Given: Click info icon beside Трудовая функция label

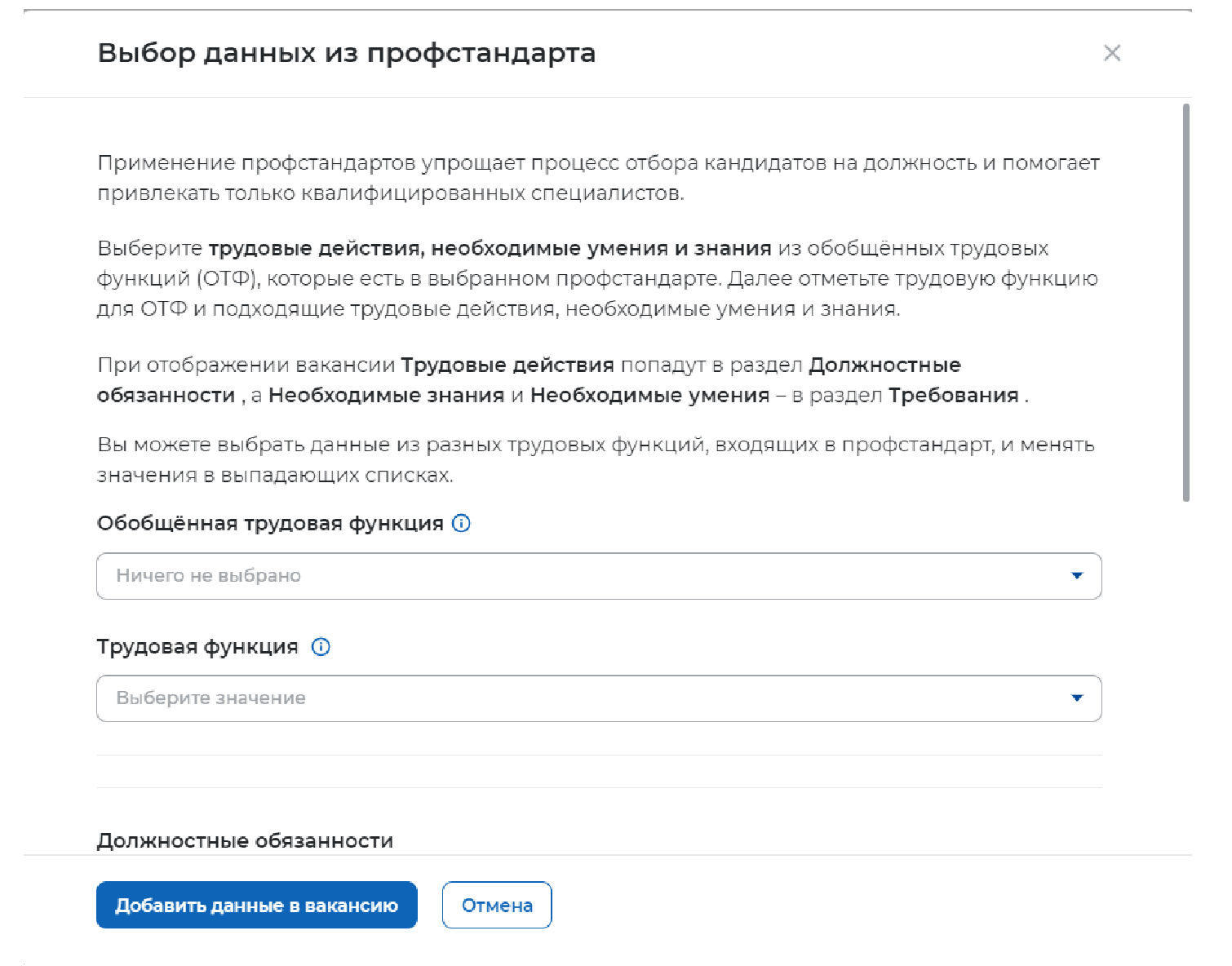Looking at the screenshot, I should 321,647.
